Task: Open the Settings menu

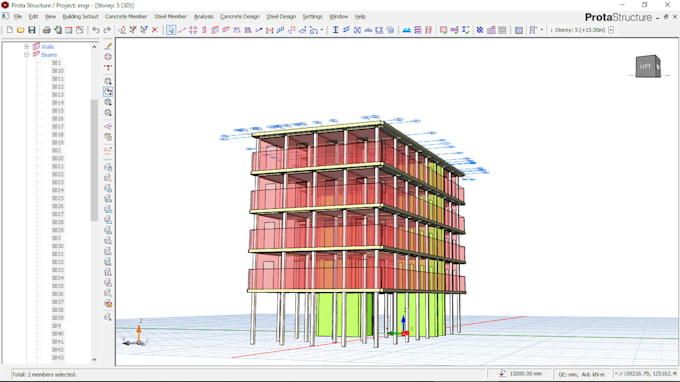Action: click(312, 16)
